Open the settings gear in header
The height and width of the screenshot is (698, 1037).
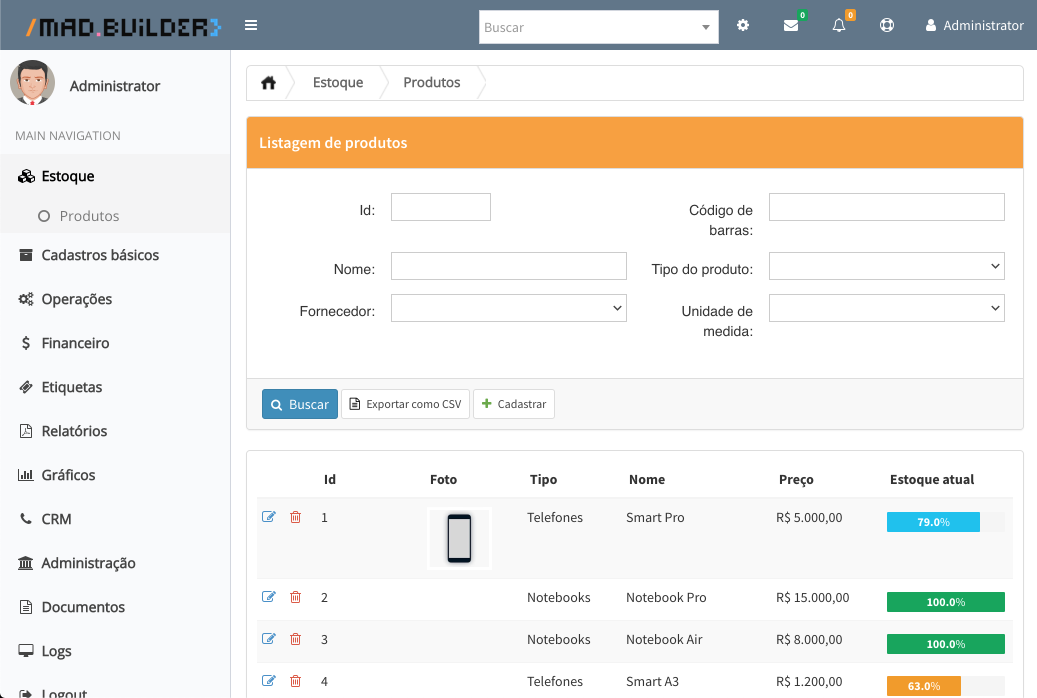[743, 25]
